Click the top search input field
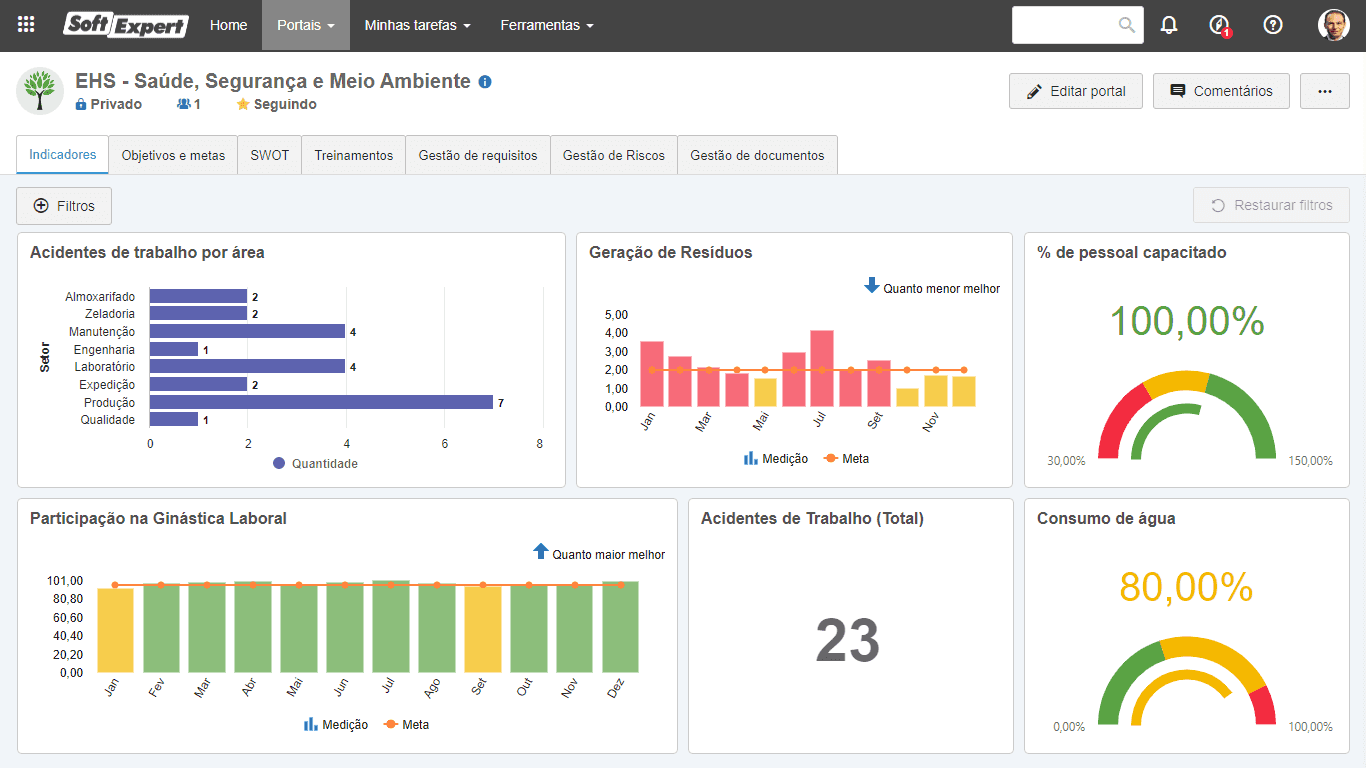The width and height of the screenshot is (1366, 768). [x=1065, y=25]
